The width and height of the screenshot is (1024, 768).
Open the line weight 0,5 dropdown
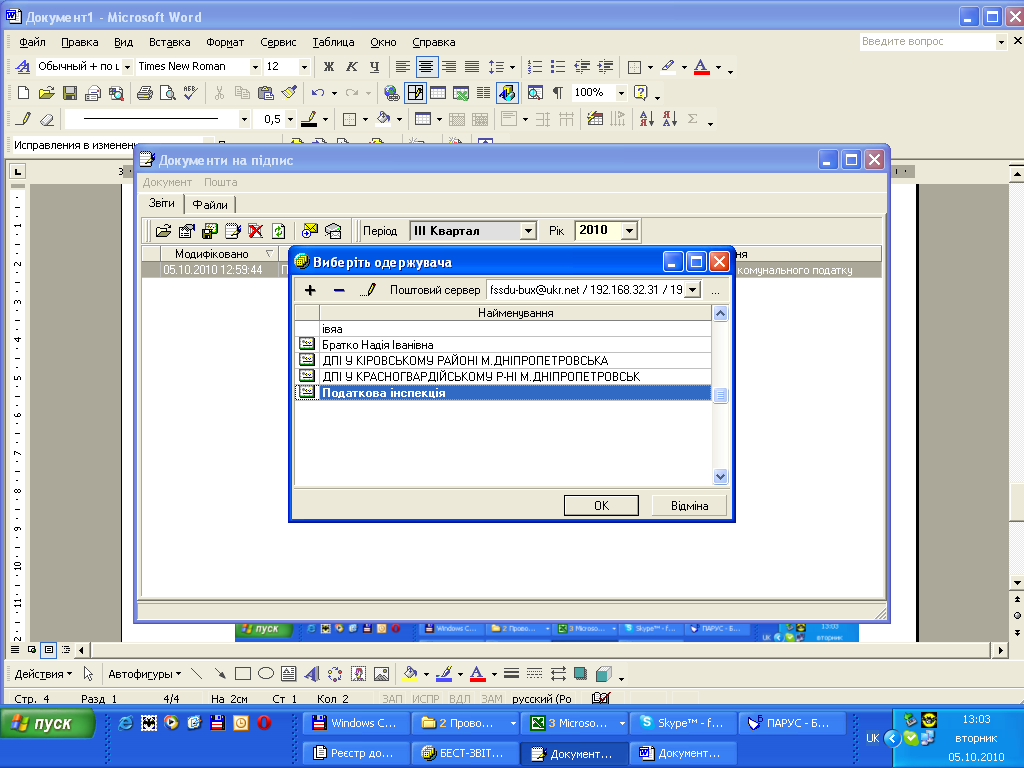pos(291,120)
